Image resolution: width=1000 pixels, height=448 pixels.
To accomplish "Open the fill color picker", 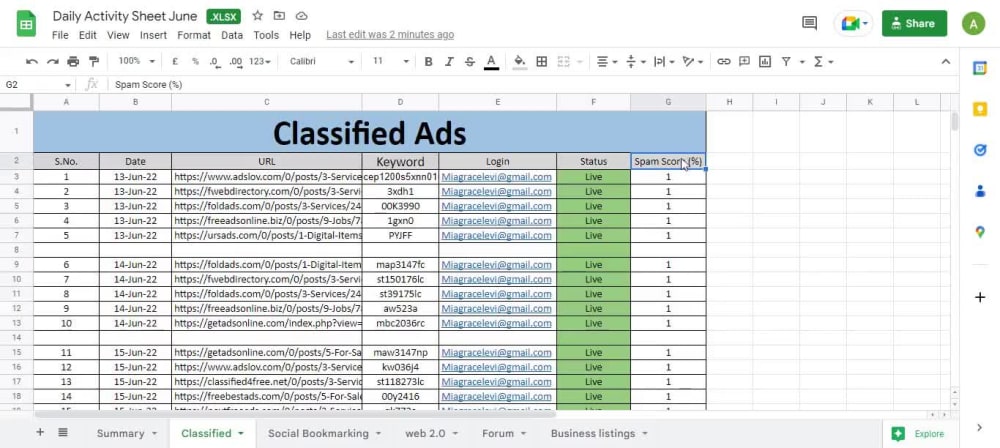I will (x=520, y=62).
